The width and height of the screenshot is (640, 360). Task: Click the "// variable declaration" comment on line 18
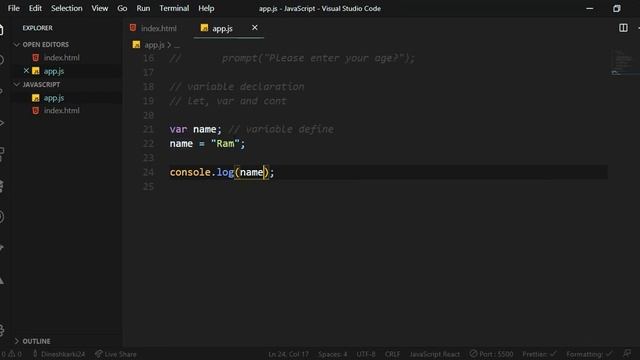(x=237, y=87)
